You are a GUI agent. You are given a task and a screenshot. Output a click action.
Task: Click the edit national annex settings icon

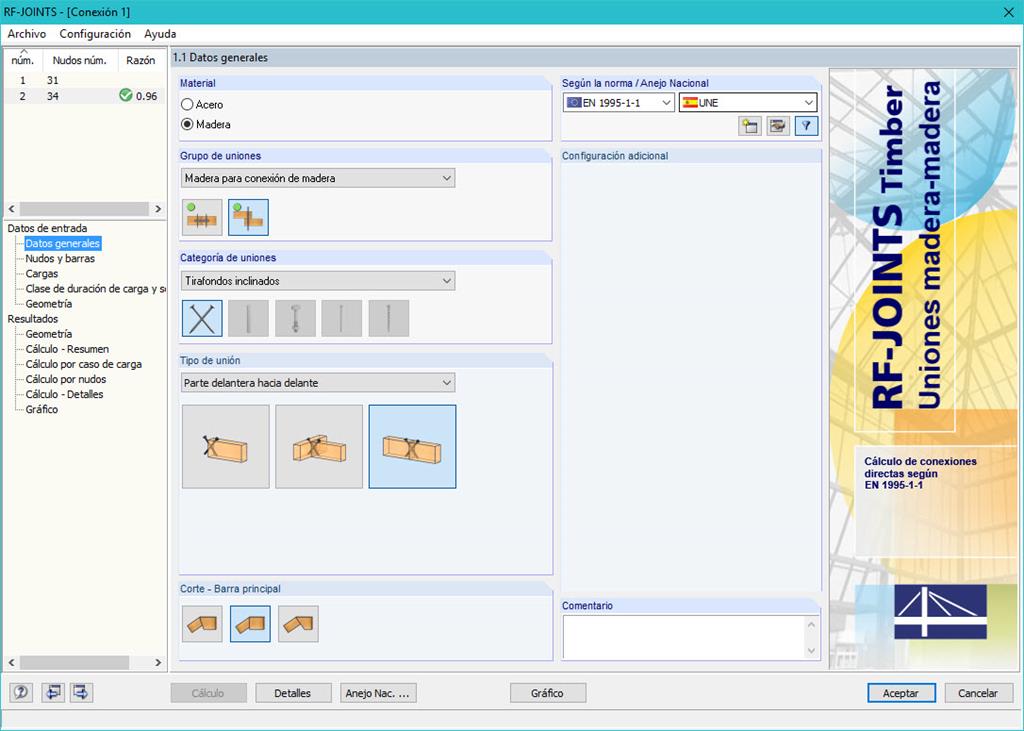(x=778, y=126)
